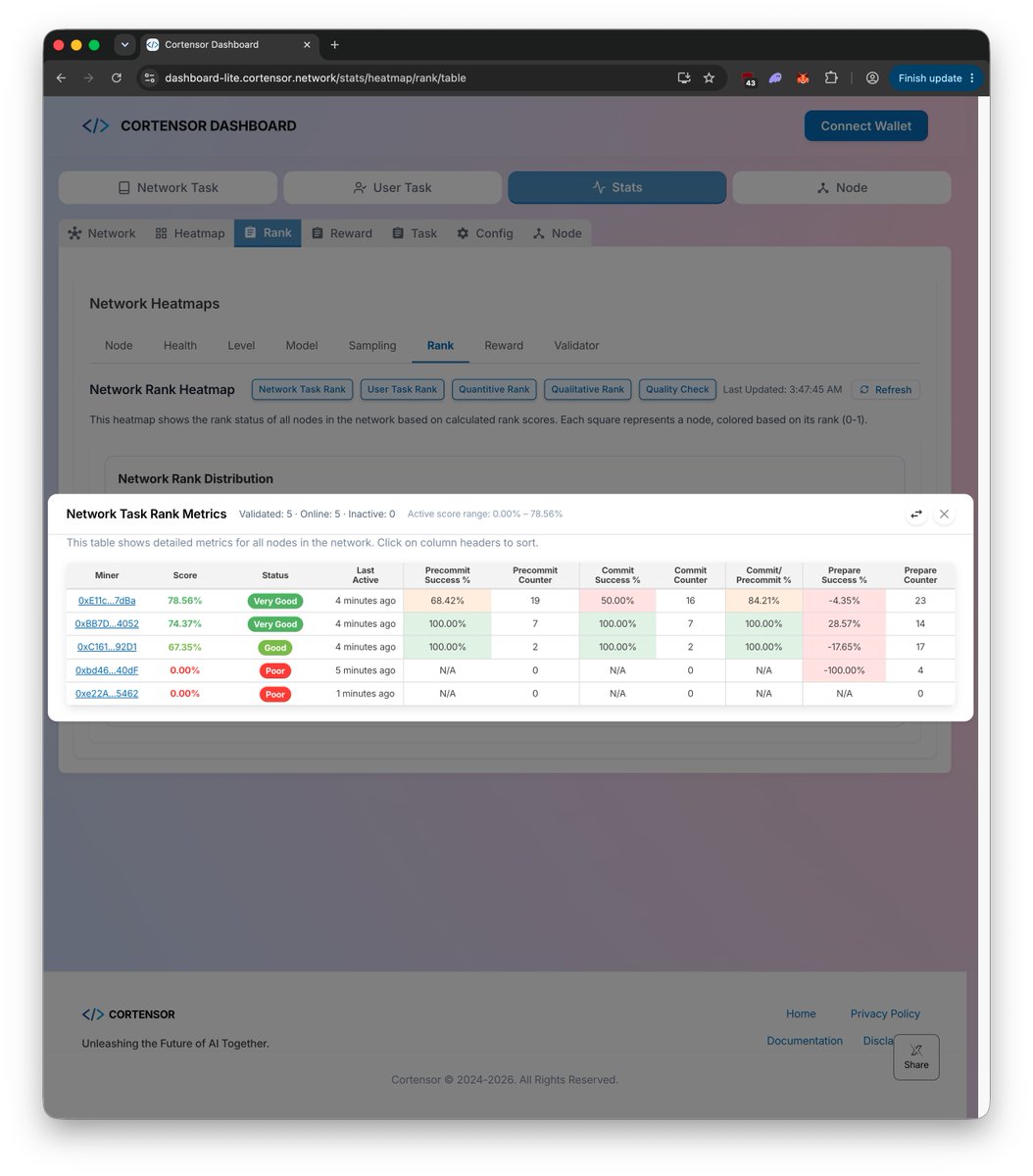Select Reward heatmap tab next to Rank
The height and width of the screenshot is (1176, 1033).
click(504, 345)
